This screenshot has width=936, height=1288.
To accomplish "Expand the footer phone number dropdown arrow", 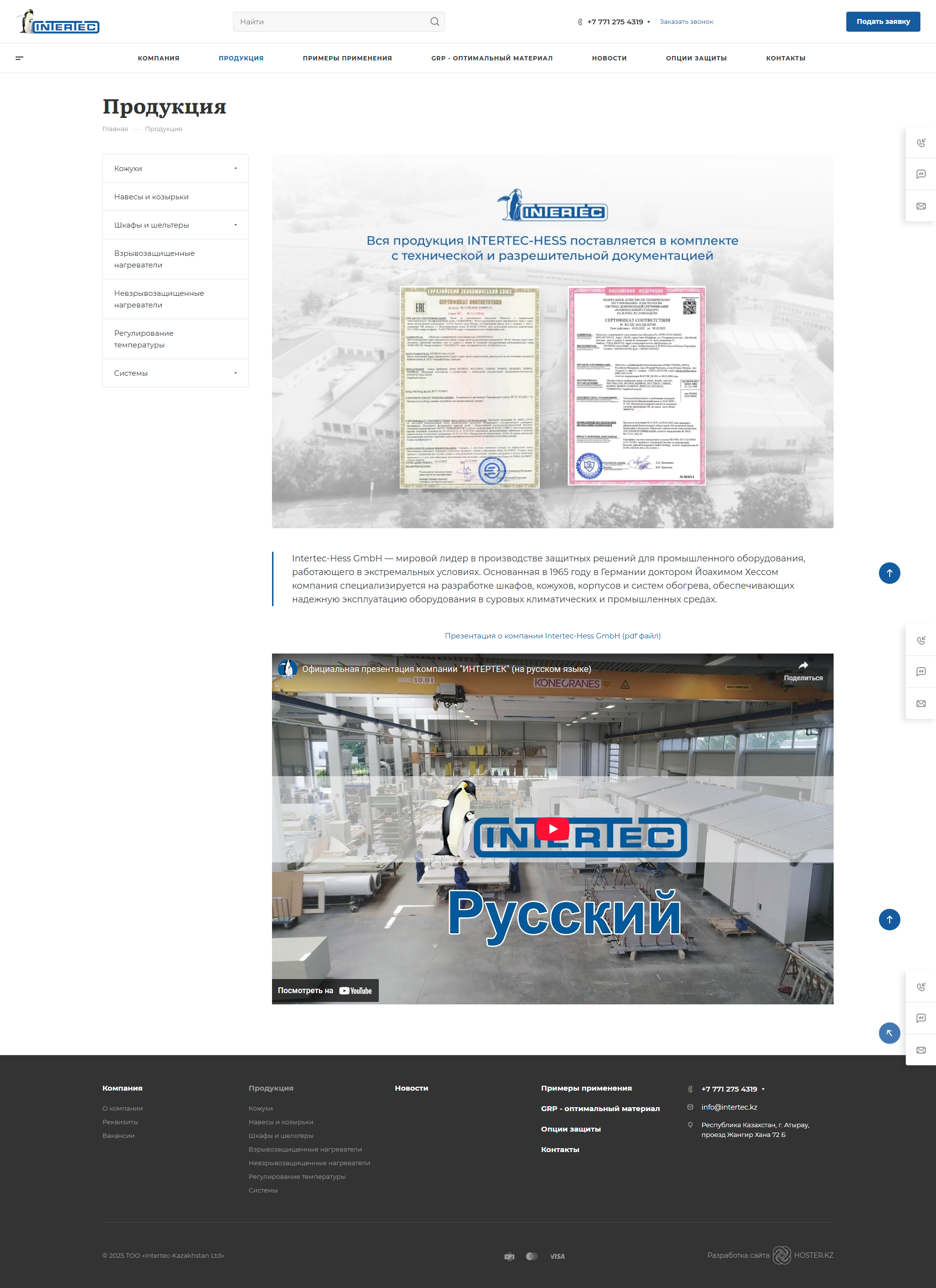I will click(763, 1089).
